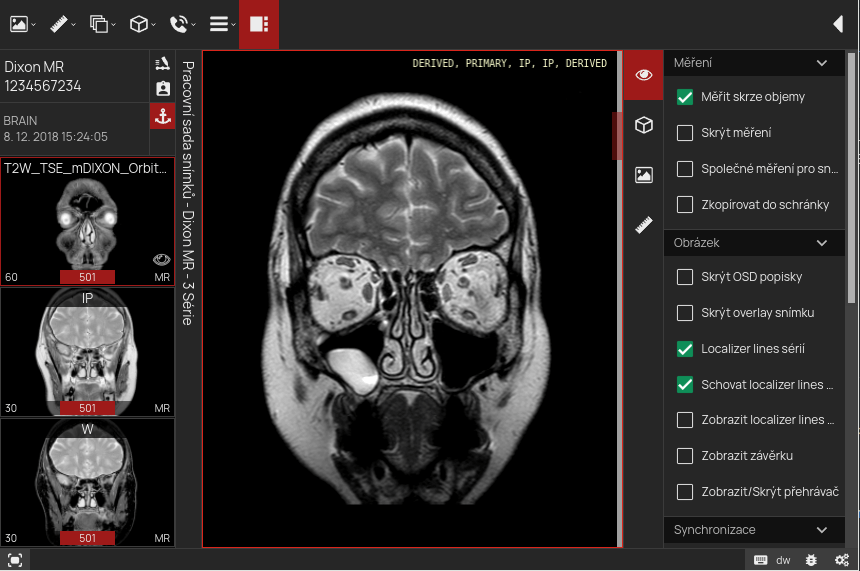Screen dimensions: 860x571
Task: Uncheck Měřit skrze objemy checkbox
Action: [x=685, y=97]
